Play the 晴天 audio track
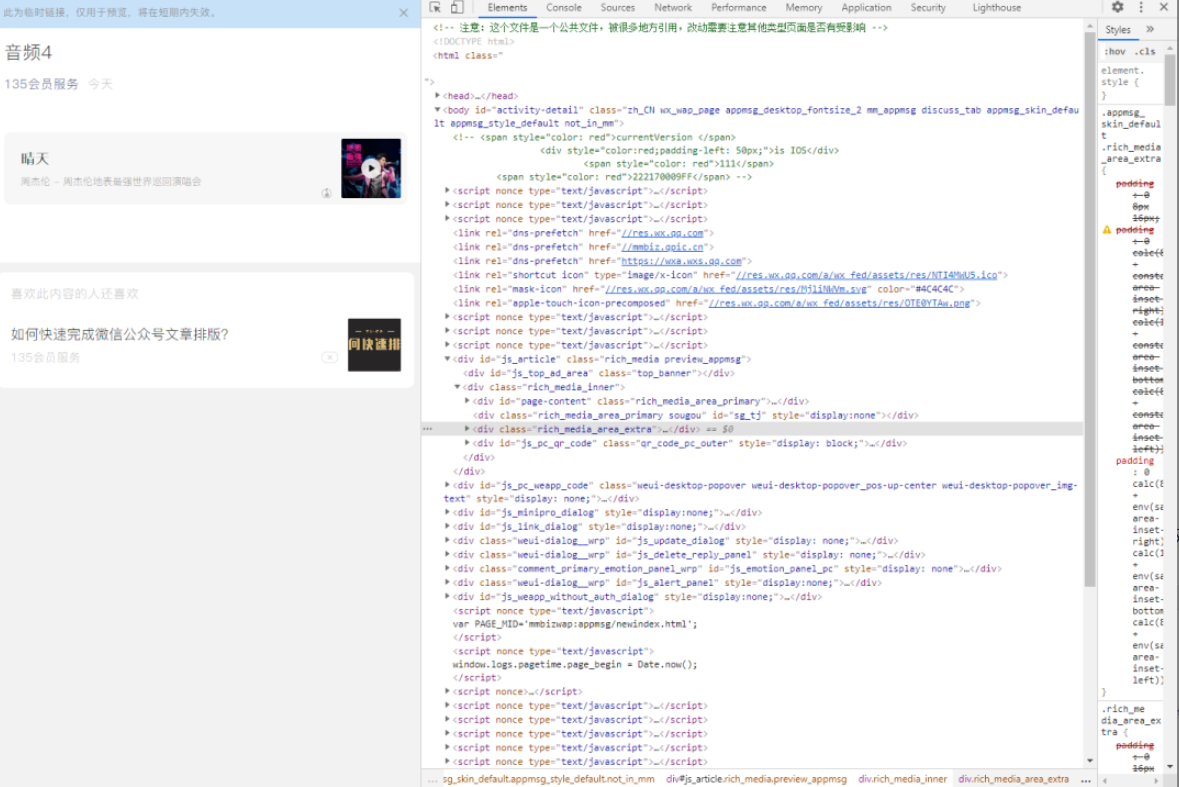1179x787 pixels. click(371, 168)
